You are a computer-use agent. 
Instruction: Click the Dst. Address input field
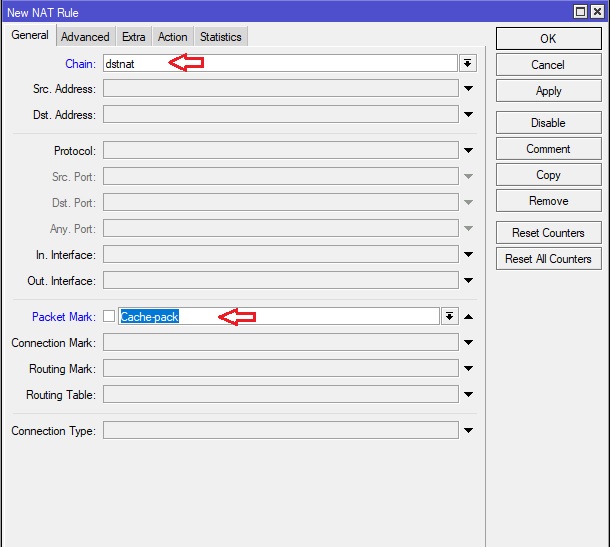click(x=280, y=114)
